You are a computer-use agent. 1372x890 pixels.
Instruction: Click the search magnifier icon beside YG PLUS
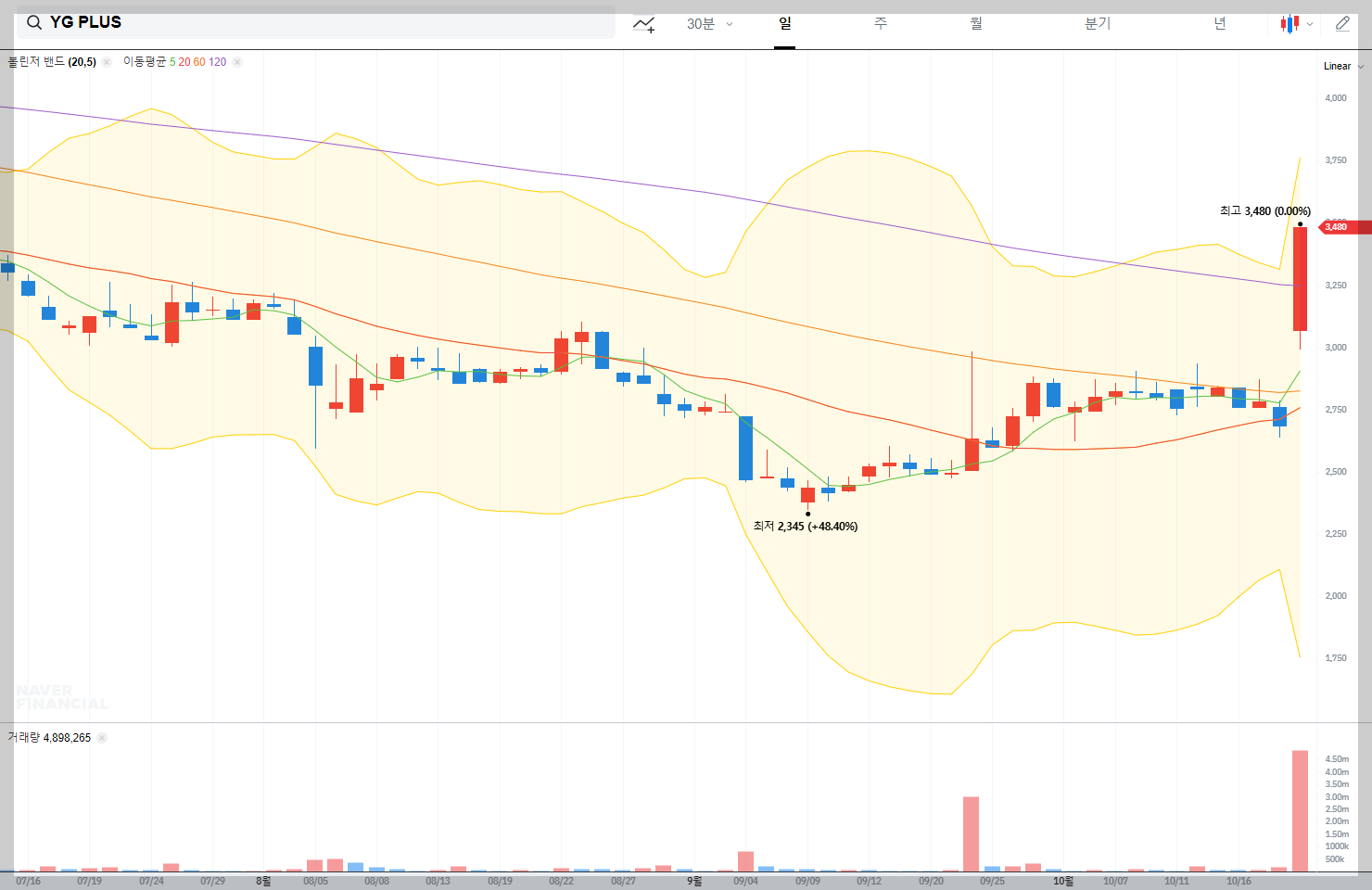tap(34, 23)
